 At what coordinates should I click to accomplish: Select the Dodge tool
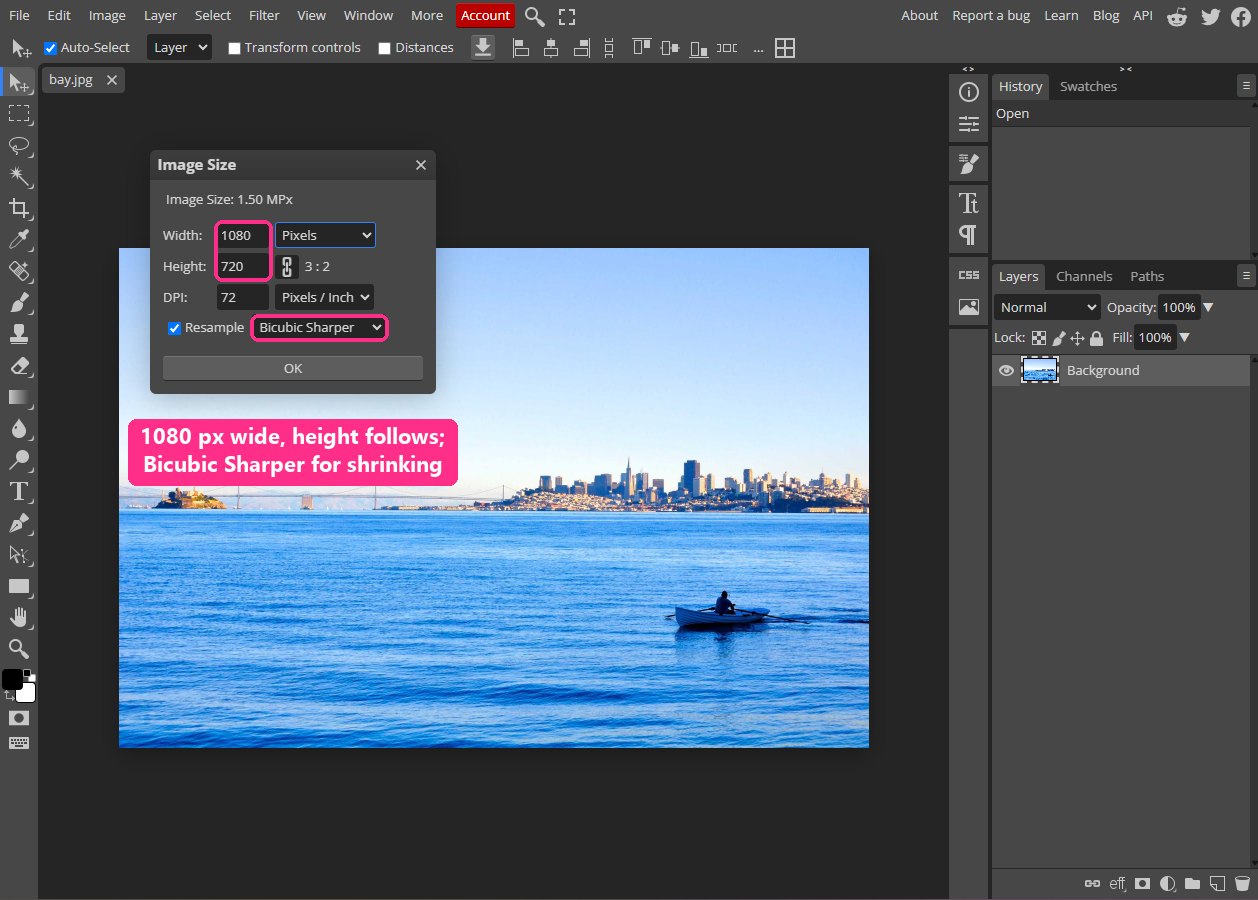pos(19,460)
